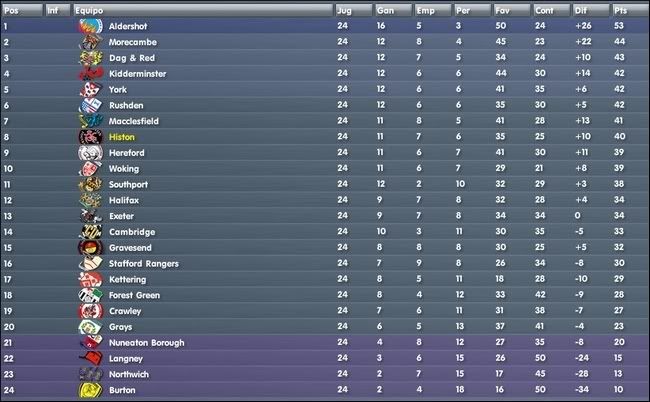This screenshot has height=402, width=650.
Task: Select the Macclesfield team name
Action: (134, 121)
